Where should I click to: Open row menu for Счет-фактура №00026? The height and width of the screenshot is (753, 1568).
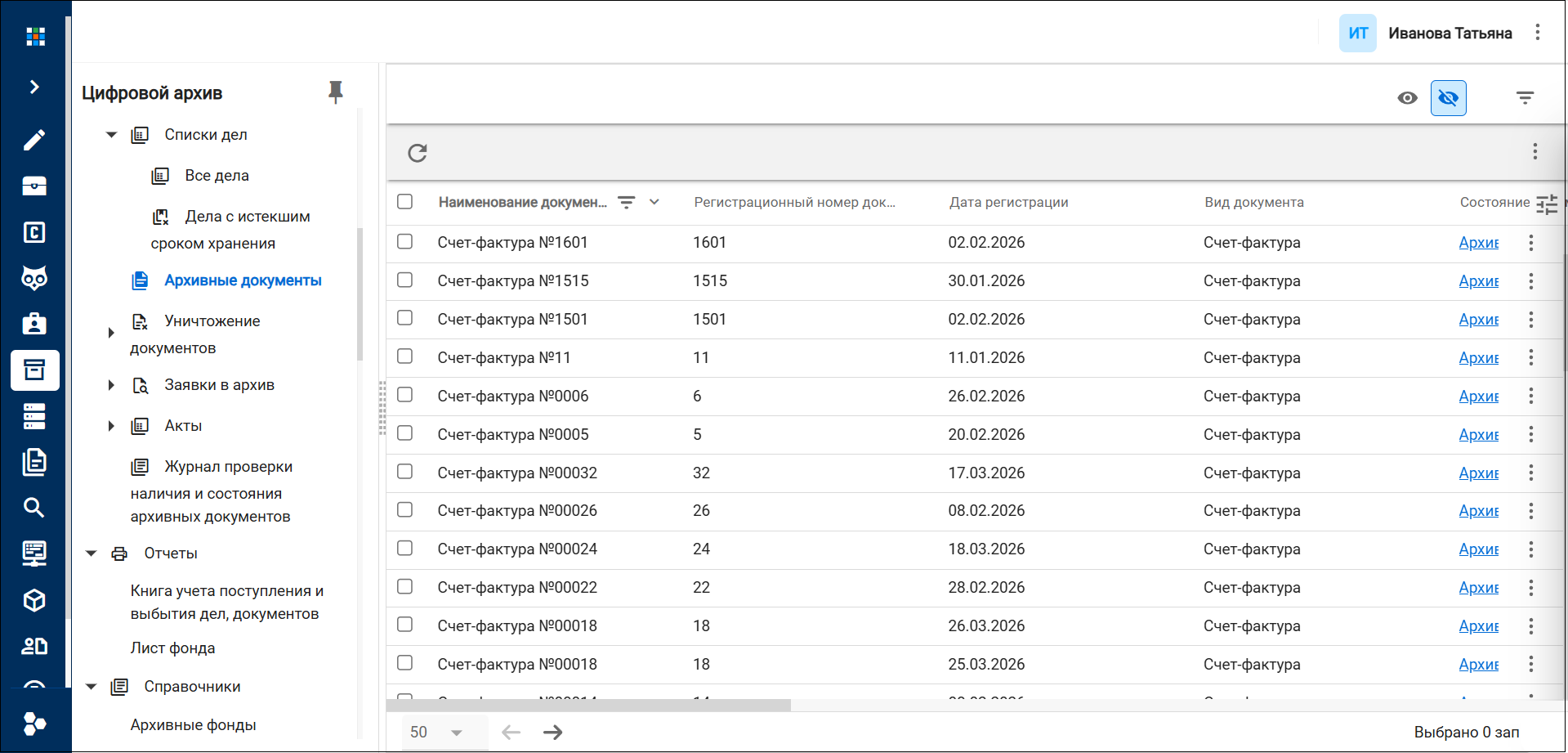pos(1531,511)
